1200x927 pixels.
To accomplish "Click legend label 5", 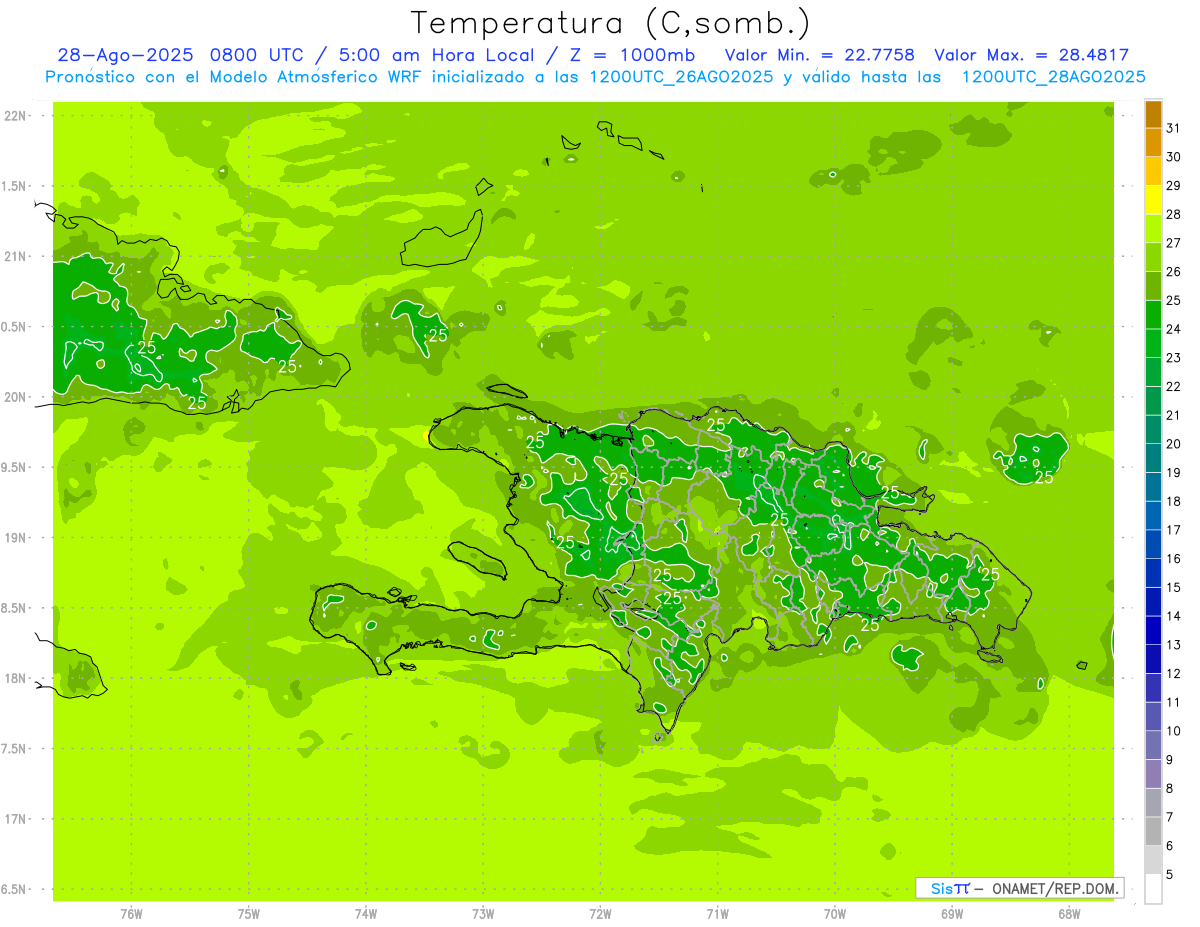I will click(1169, 874).
